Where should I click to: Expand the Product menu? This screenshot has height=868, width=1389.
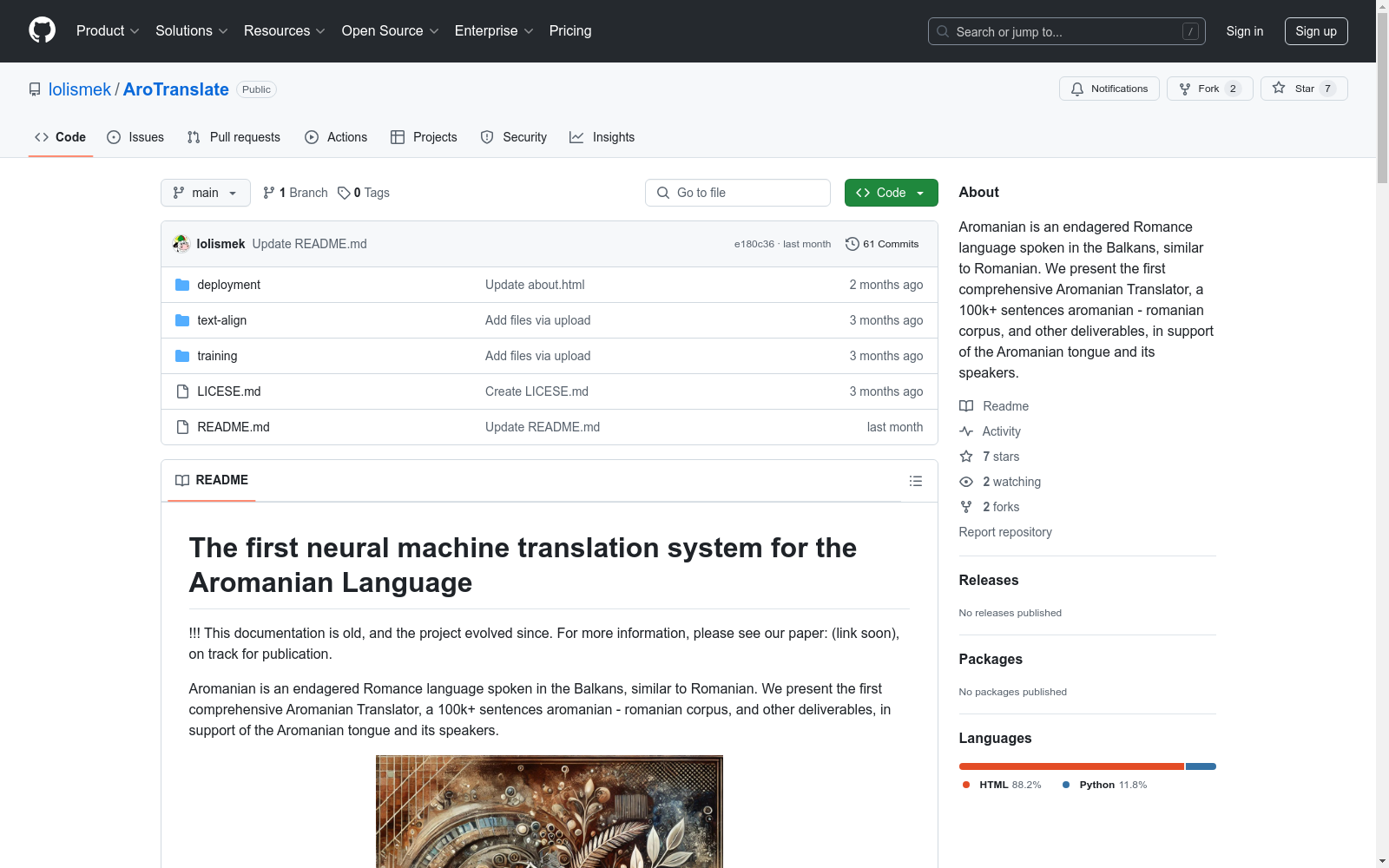pyautogui.click(x=108, y=31)
